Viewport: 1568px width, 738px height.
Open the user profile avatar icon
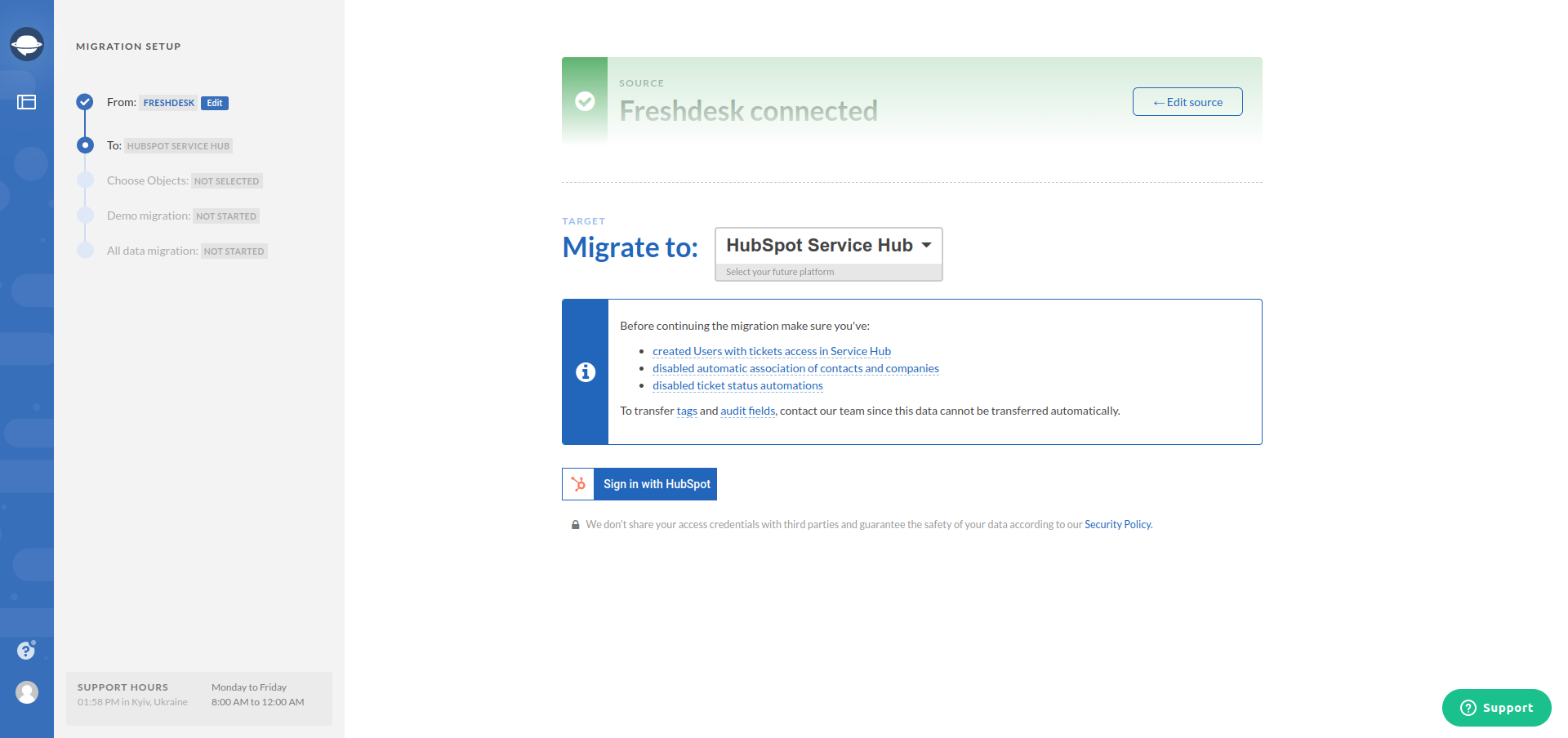(27, 692)
